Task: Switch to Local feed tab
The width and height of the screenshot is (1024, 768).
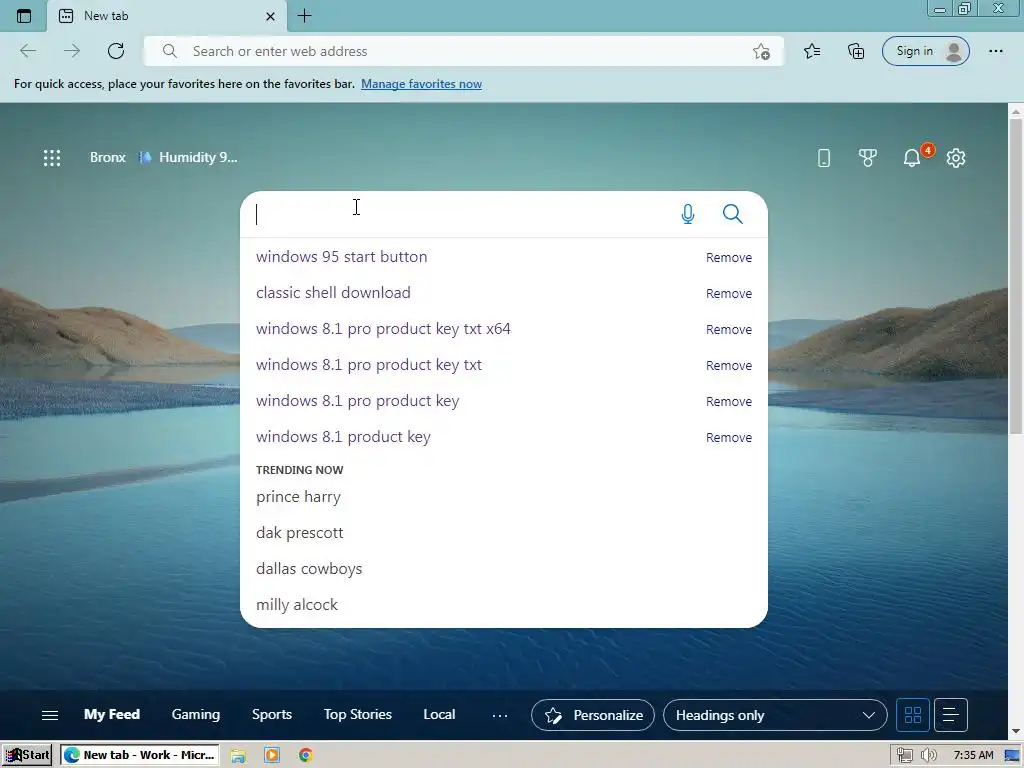Action: tap(440, 714)
